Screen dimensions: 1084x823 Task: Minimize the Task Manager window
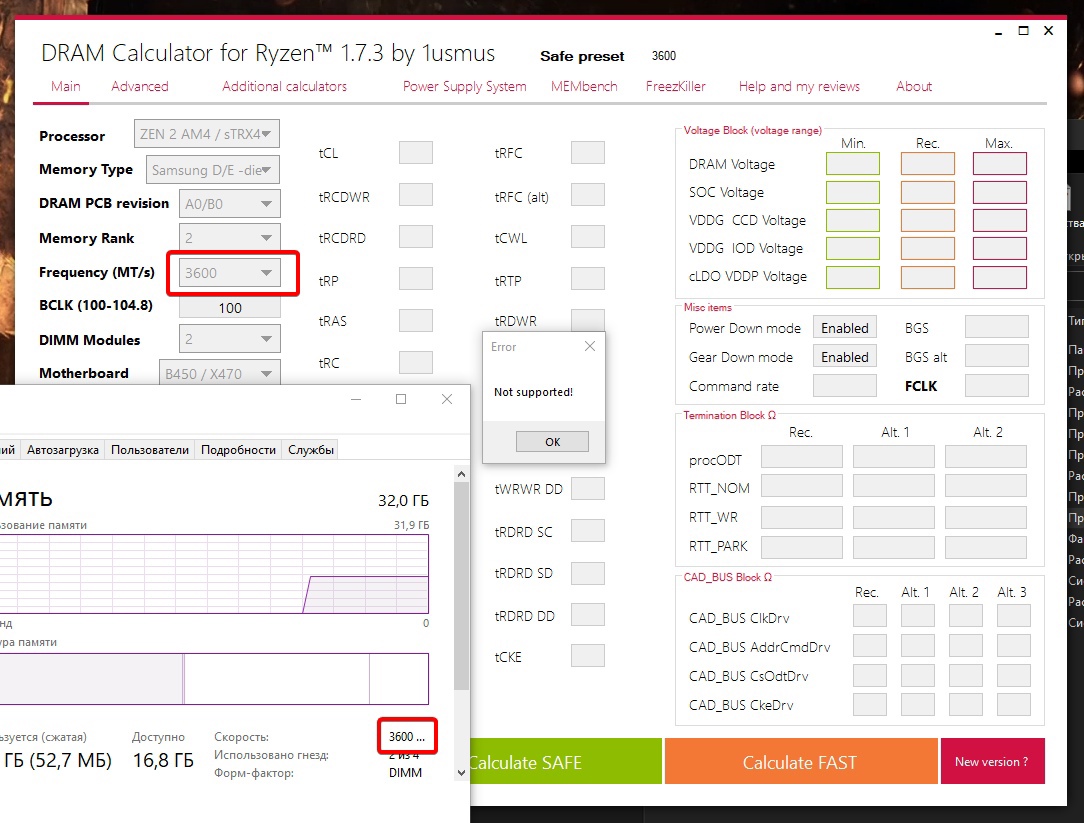[x=356, y=399]
